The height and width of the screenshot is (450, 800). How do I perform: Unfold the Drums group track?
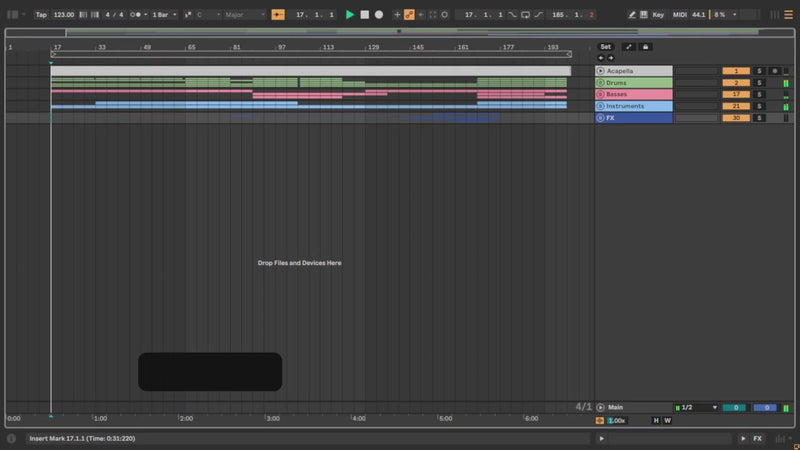click(x=600, y=83)
